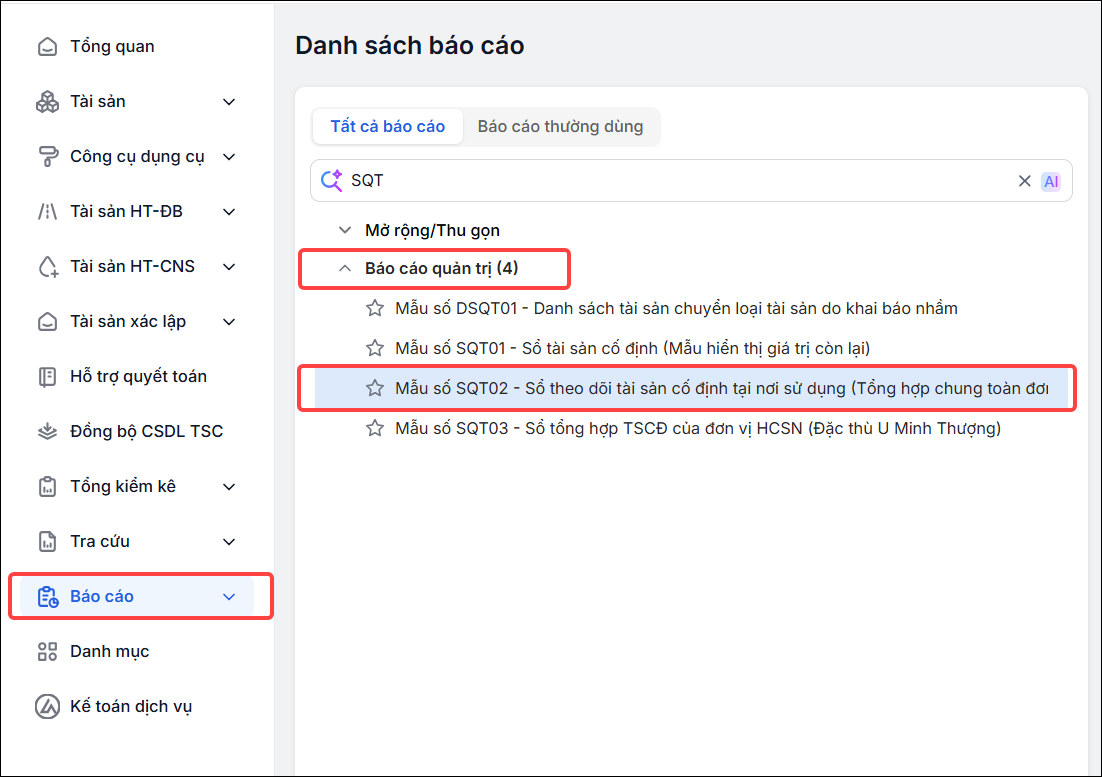Screen dimensions: 1102x777
Task: Star the DSQT01 report as favorite
Action: click(375, 308)
